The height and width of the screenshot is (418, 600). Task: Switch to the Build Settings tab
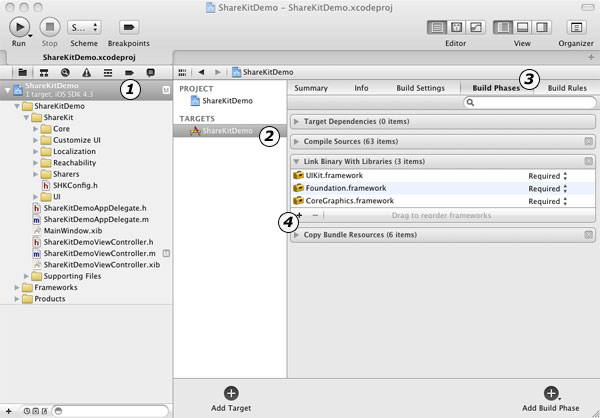click(420, 88)
